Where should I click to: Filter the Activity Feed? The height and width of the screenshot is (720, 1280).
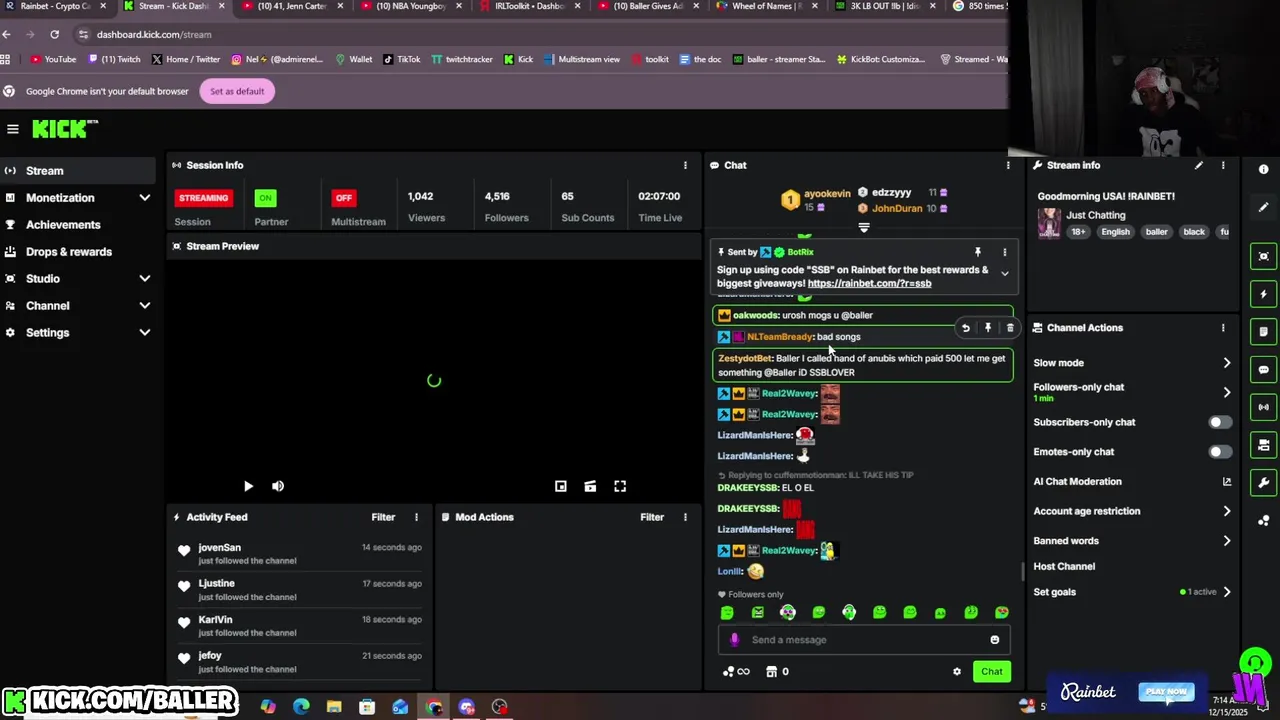(383, 517)
